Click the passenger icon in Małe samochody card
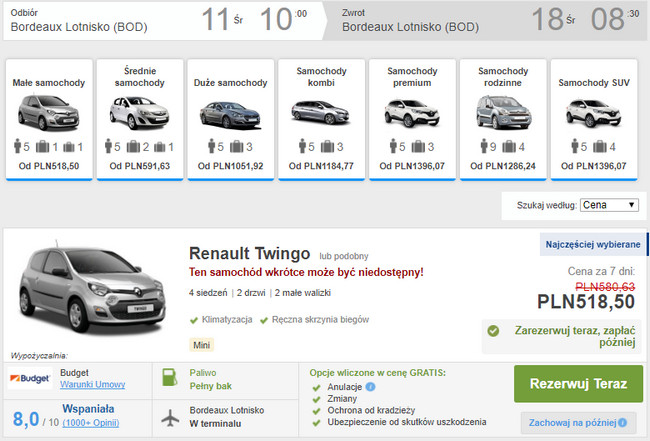650x441 pixels. pos(17,146)
